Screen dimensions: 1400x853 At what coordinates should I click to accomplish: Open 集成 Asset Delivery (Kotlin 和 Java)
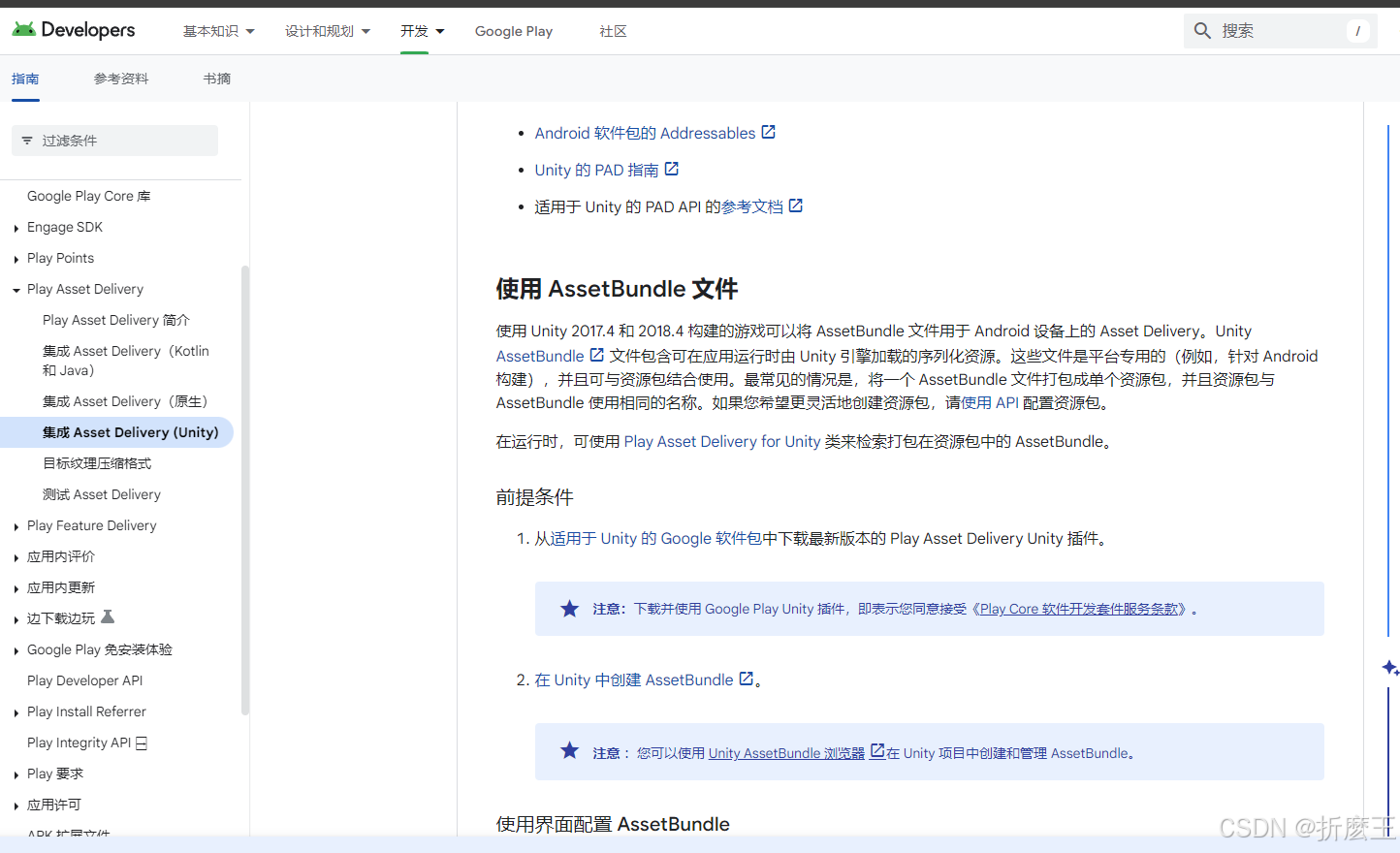pos(126,361)
